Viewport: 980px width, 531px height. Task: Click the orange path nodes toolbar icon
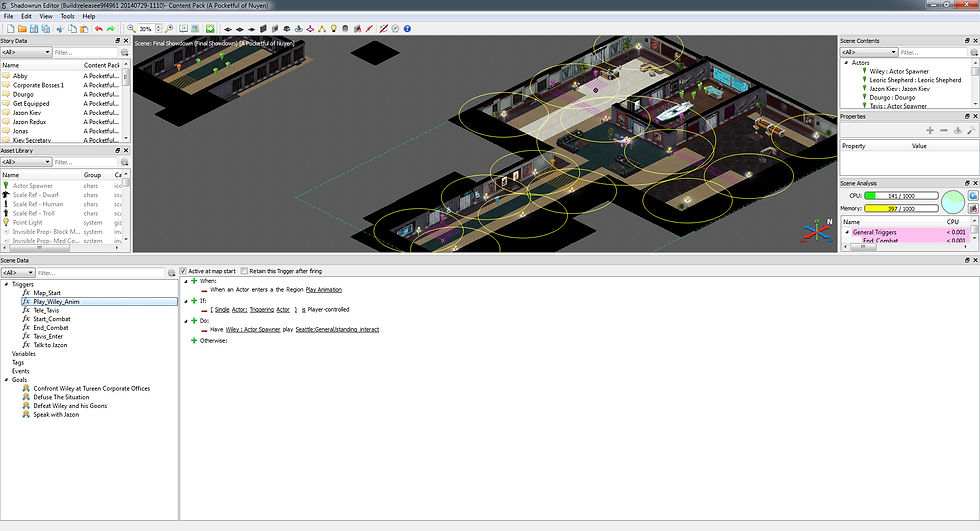[x=322, y=29]
